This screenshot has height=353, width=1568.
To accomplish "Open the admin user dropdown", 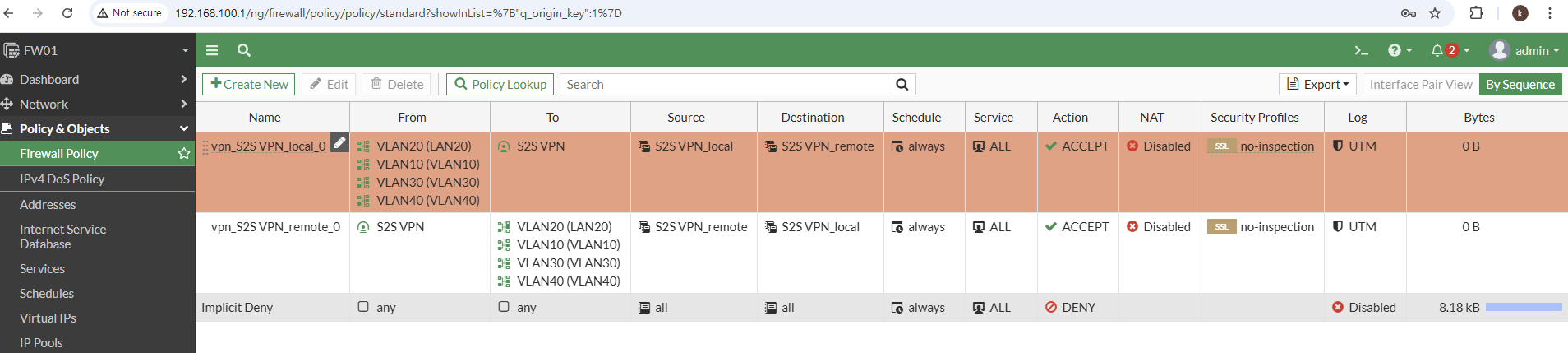I will pos(1525,50).
